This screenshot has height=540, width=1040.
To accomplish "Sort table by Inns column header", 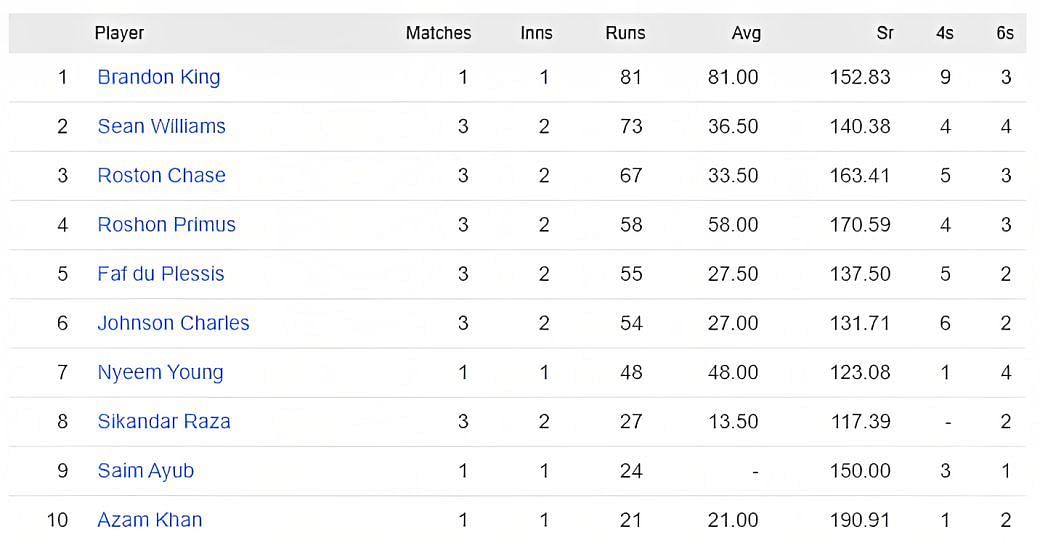I will coord(536,33).
